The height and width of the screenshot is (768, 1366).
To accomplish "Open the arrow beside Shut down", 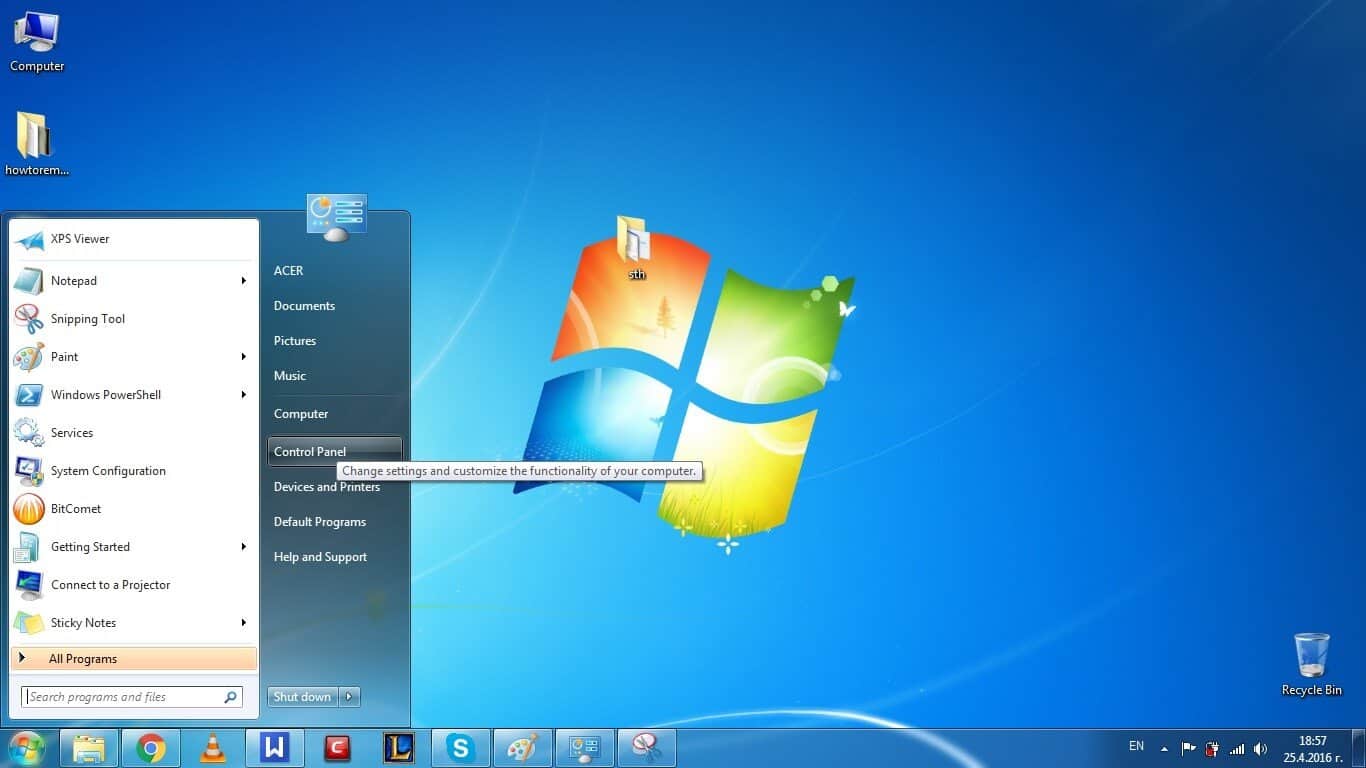I will point(349,697).
